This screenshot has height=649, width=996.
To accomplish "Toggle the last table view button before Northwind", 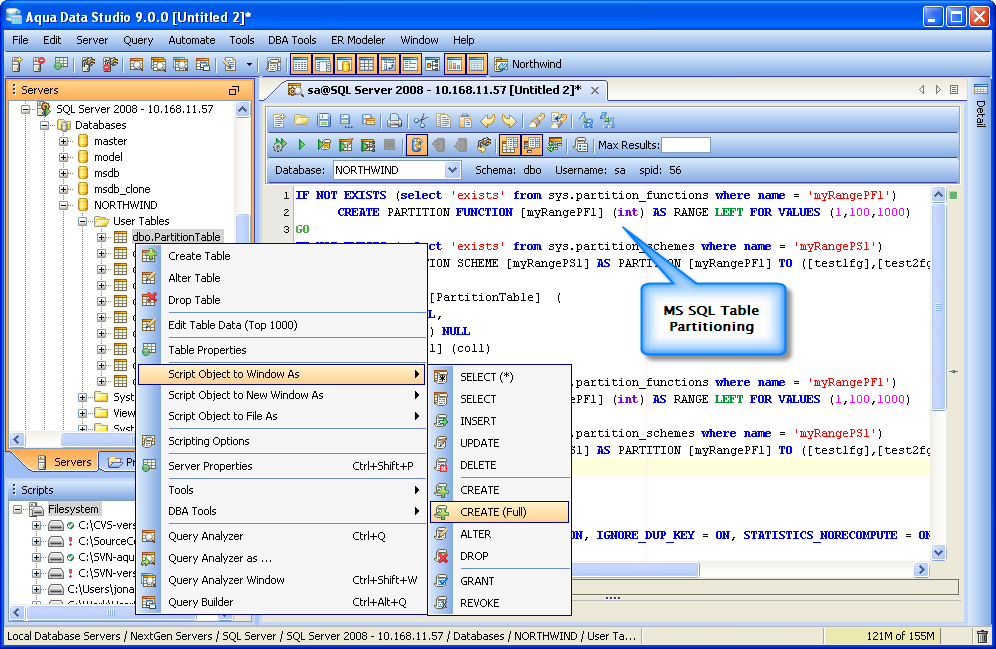I will (x=476, y=64).
